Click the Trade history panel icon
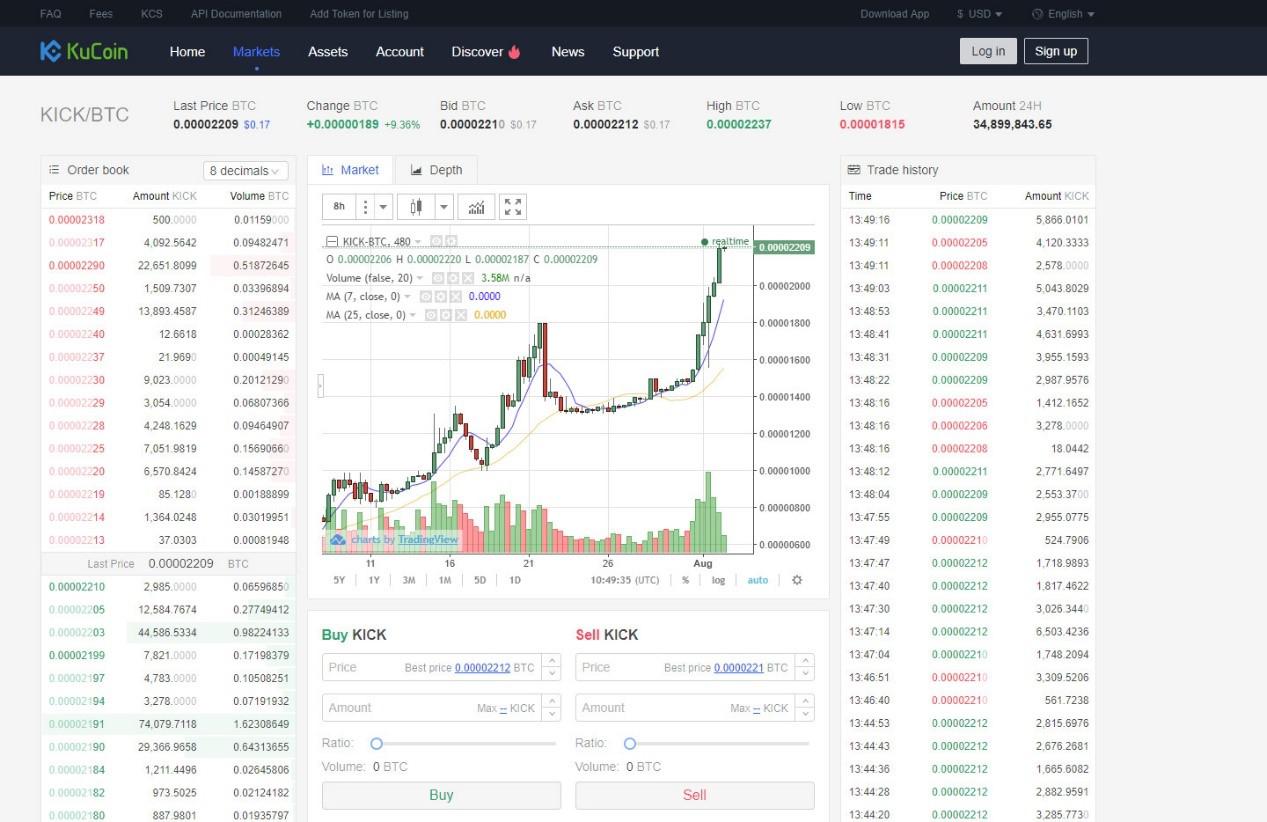Screen dimensions: 1267x822 pos(854,170)
